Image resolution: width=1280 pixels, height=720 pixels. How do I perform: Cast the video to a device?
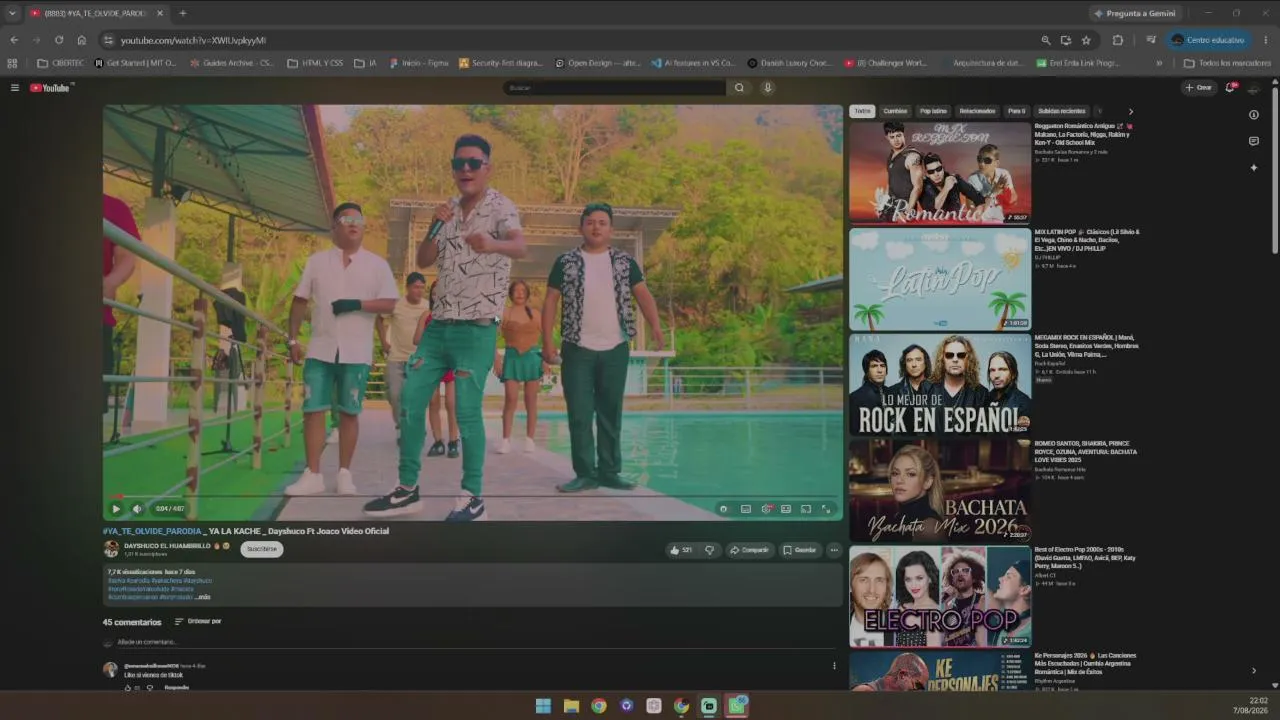[806, 509]
